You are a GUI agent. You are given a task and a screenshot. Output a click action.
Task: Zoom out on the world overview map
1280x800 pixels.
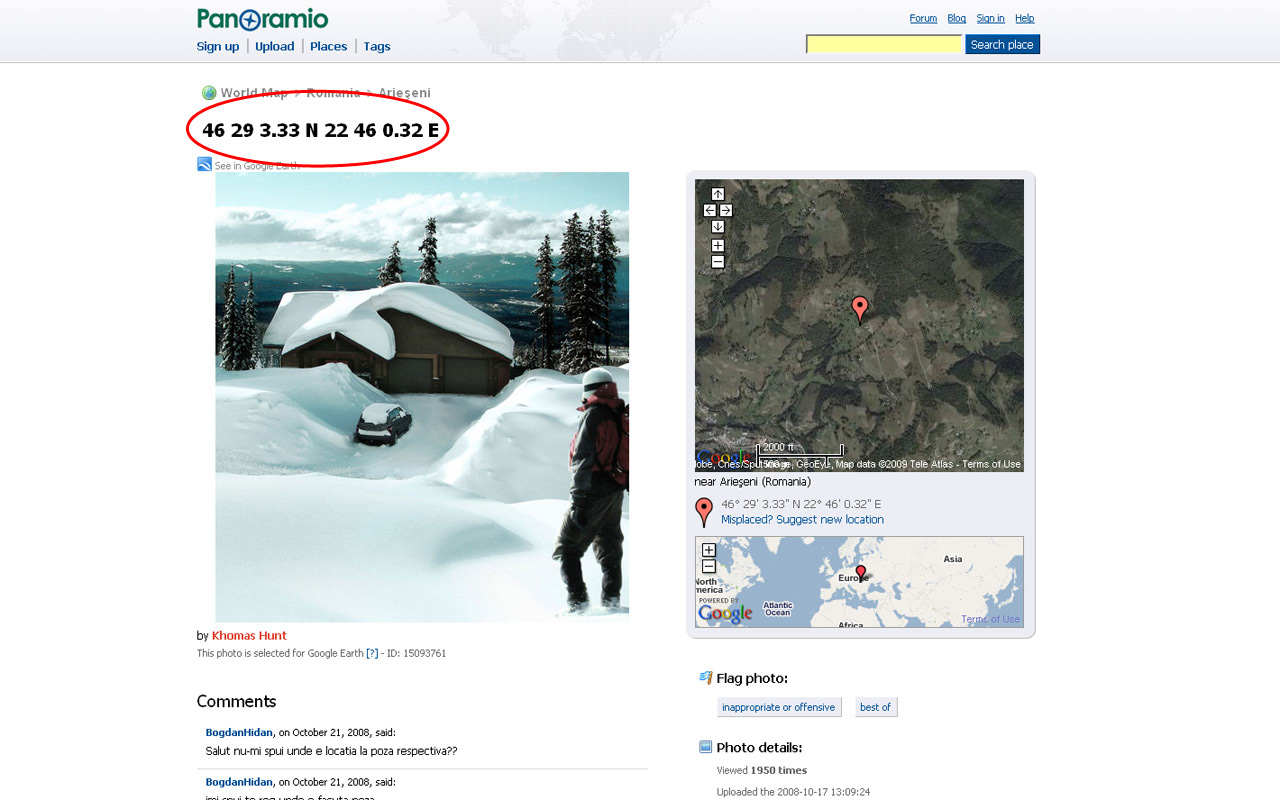click(x=709, y=567)
